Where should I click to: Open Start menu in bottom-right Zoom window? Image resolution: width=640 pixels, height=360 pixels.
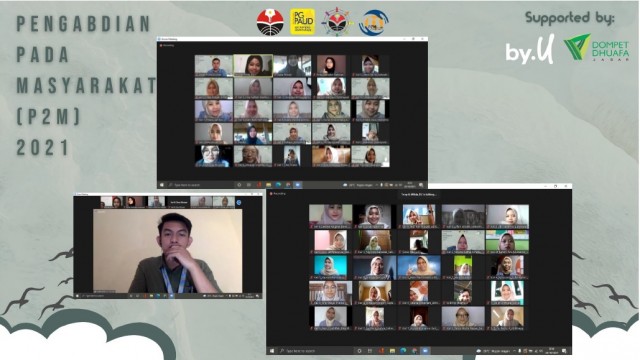[x=272, y=351]
